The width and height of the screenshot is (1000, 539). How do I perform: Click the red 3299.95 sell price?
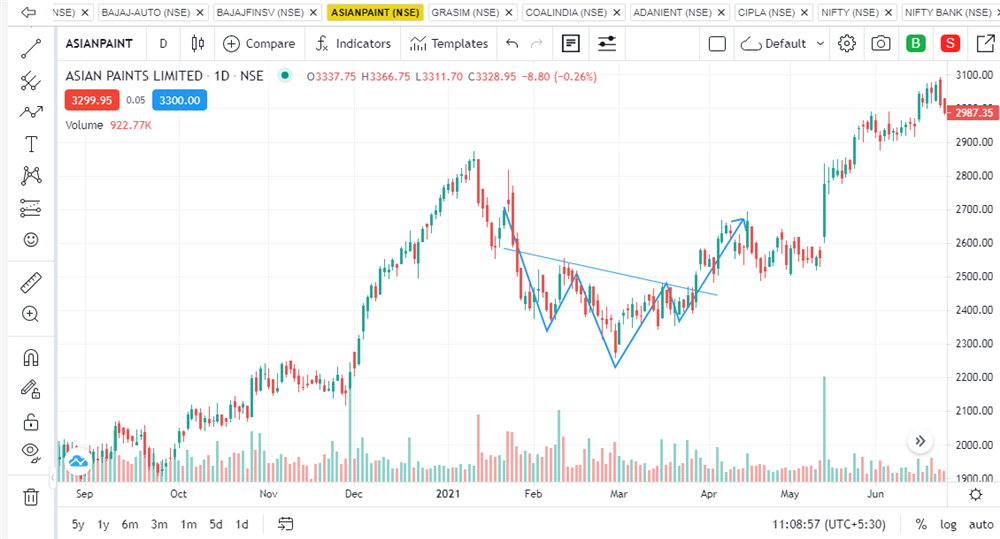[x=92, y=100]
